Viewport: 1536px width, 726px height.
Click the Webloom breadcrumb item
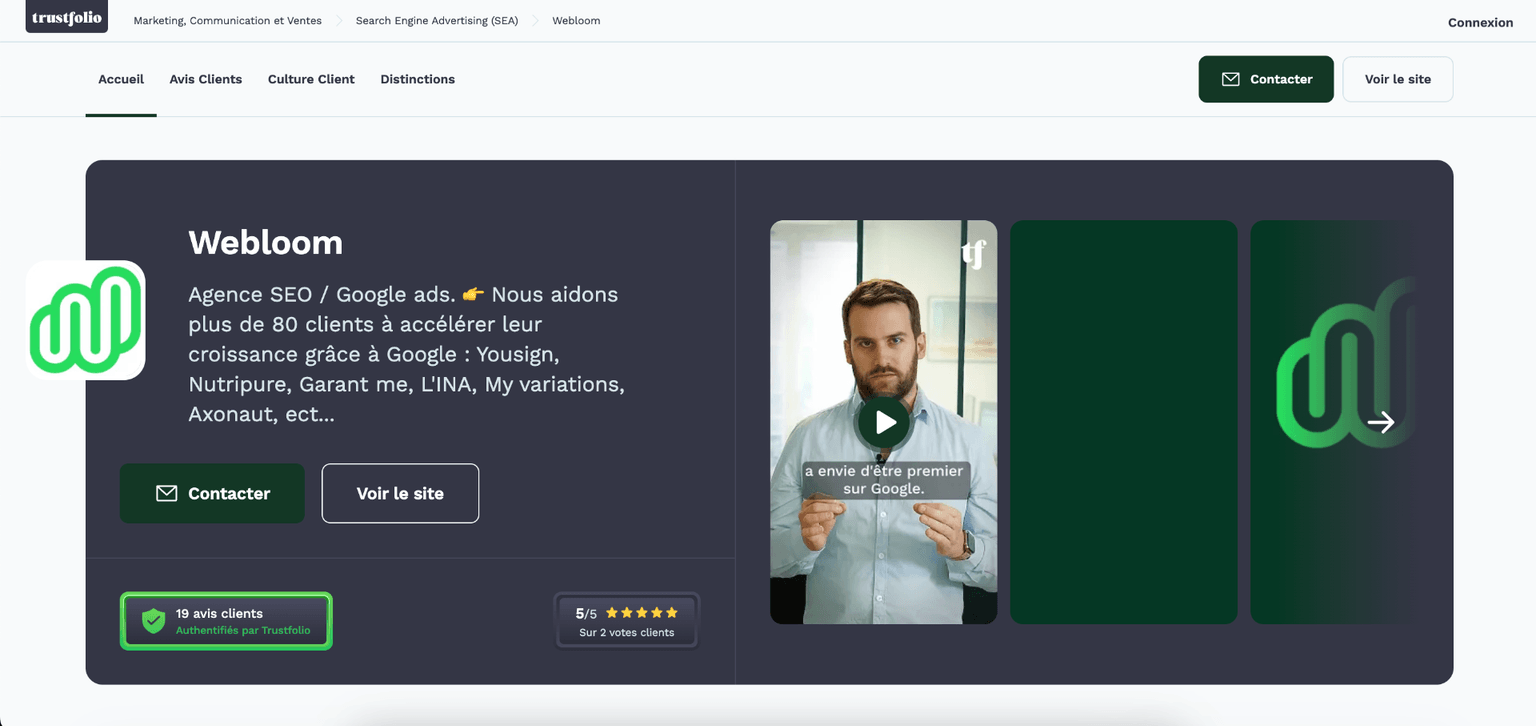coord(576,20)
